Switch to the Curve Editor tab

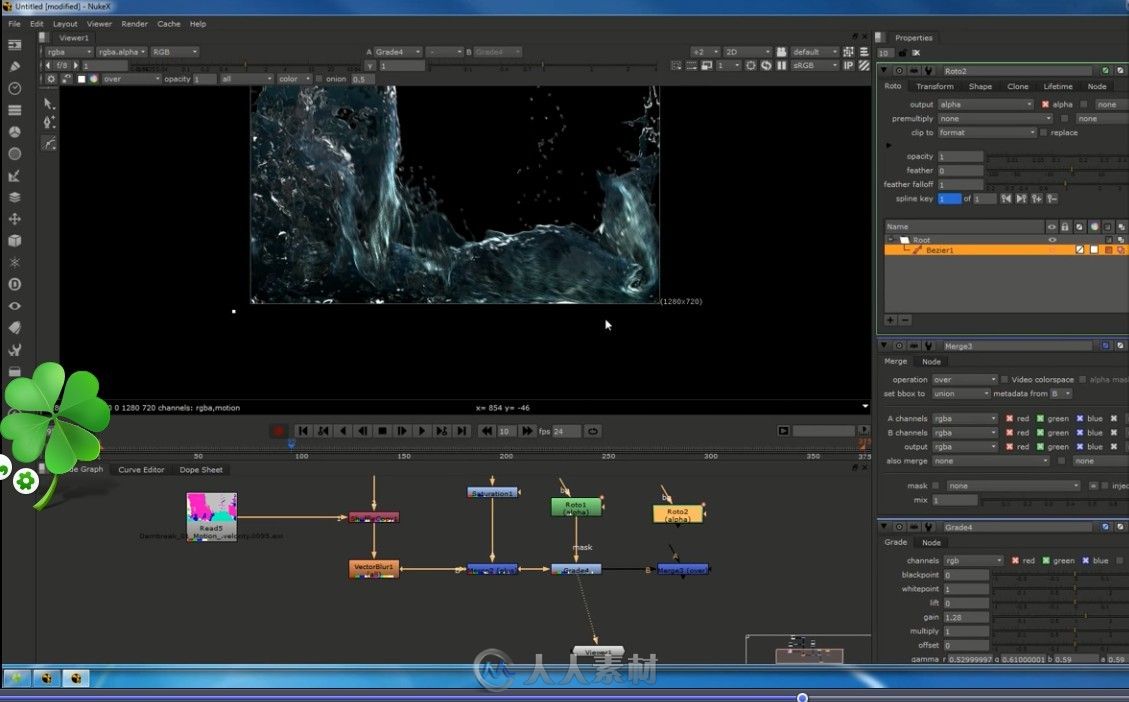click(141, 469)
